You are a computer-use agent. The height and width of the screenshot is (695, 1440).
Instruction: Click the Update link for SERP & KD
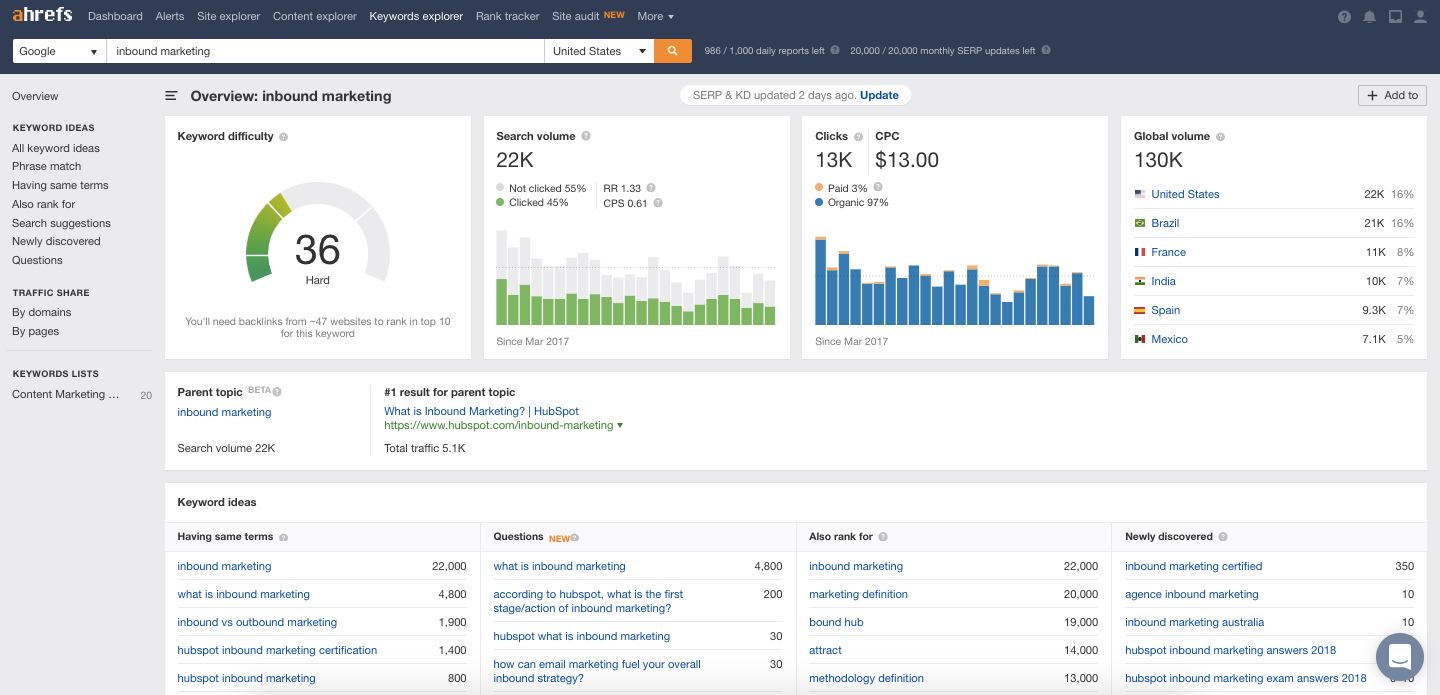(x=879, y=95)
